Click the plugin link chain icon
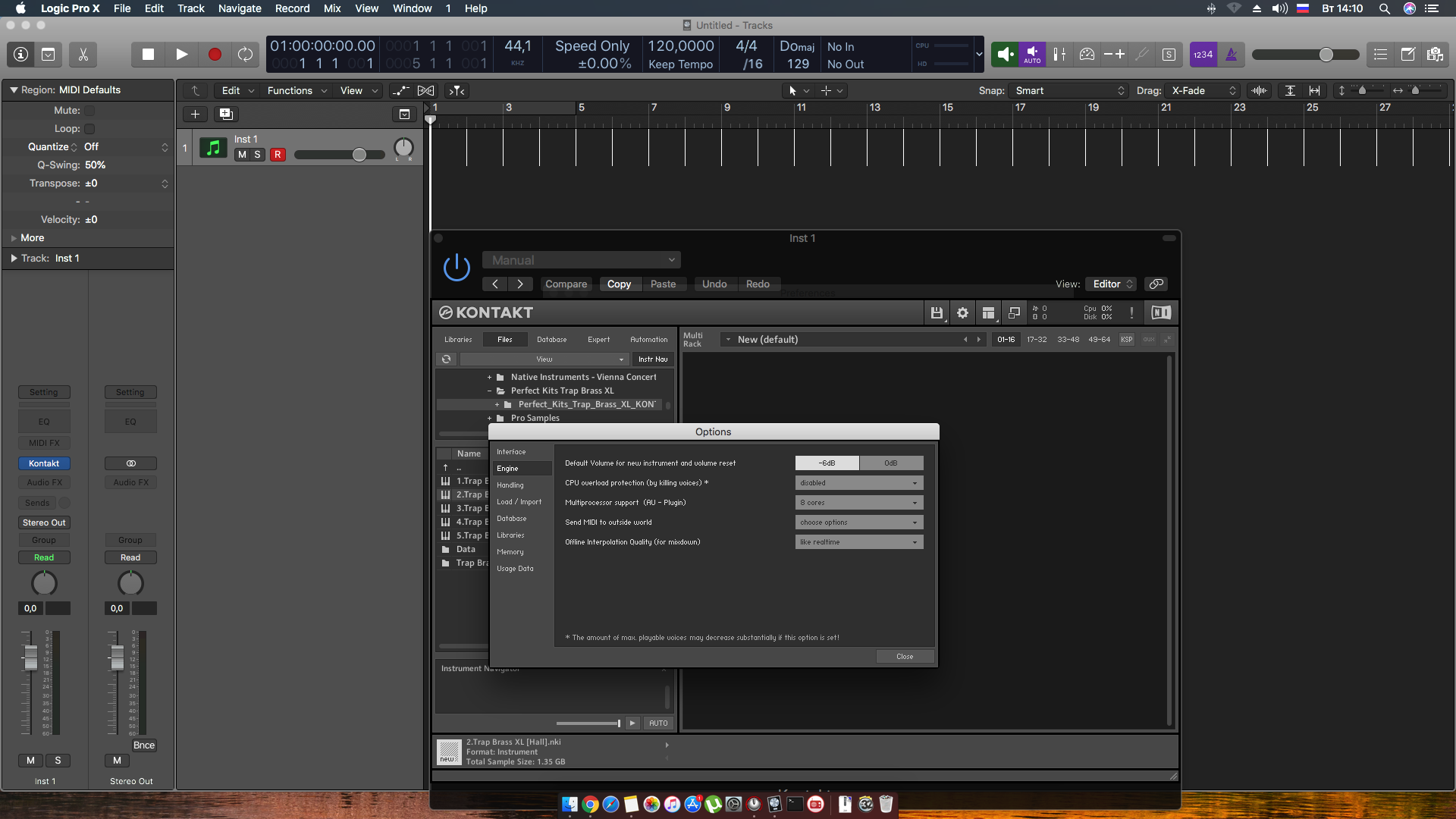Image resolution: width=1456 pixels, height=819 pixels. (x=1156, y=284)
